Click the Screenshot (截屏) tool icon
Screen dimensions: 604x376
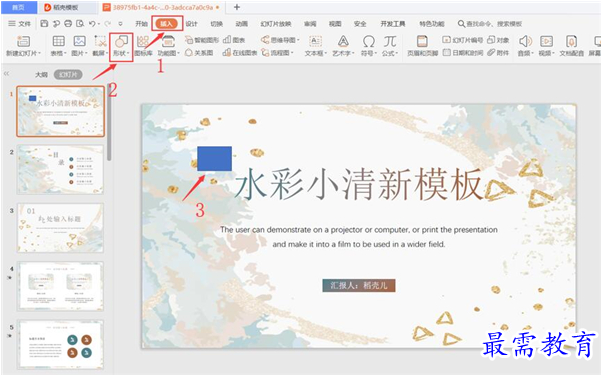tap(100, 41)
